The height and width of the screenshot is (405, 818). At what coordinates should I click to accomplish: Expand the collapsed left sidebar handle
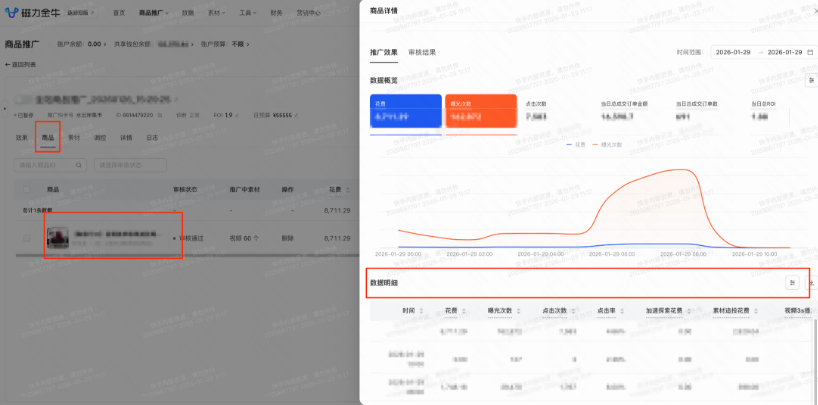[x=3, y=109]
